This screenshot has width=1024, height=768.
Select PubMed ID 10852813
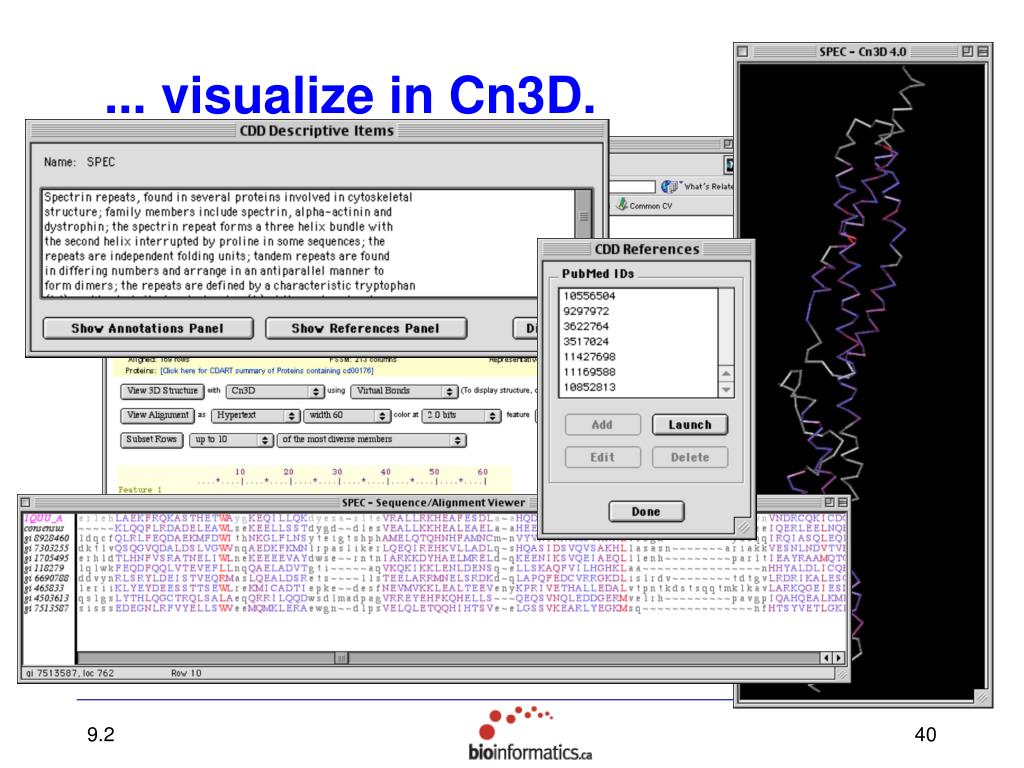tap(589, 387)
